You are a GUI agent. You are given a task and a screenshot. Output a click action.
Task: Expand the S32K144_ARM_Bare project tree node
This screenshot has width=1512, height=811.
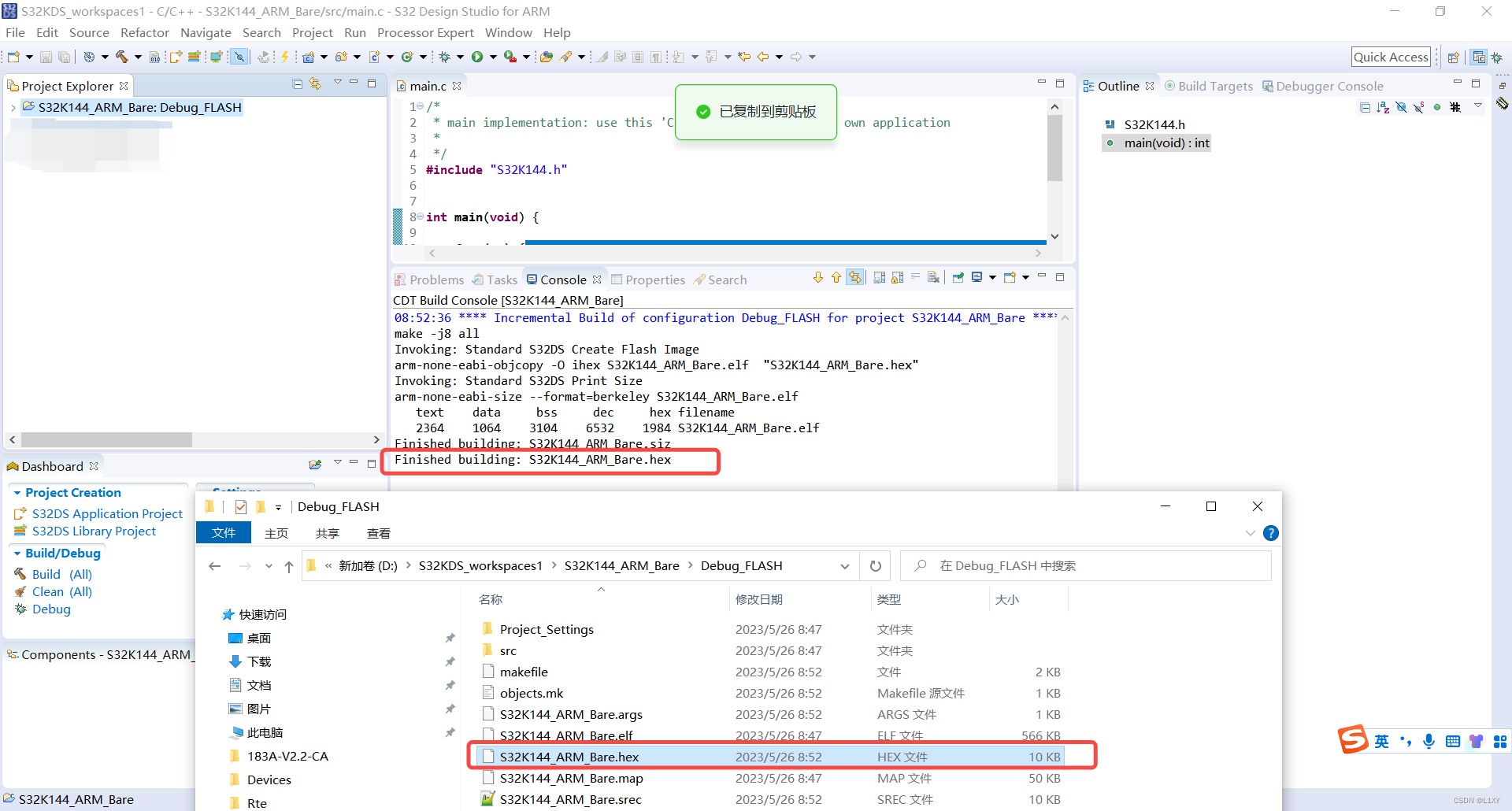point(13,108)
